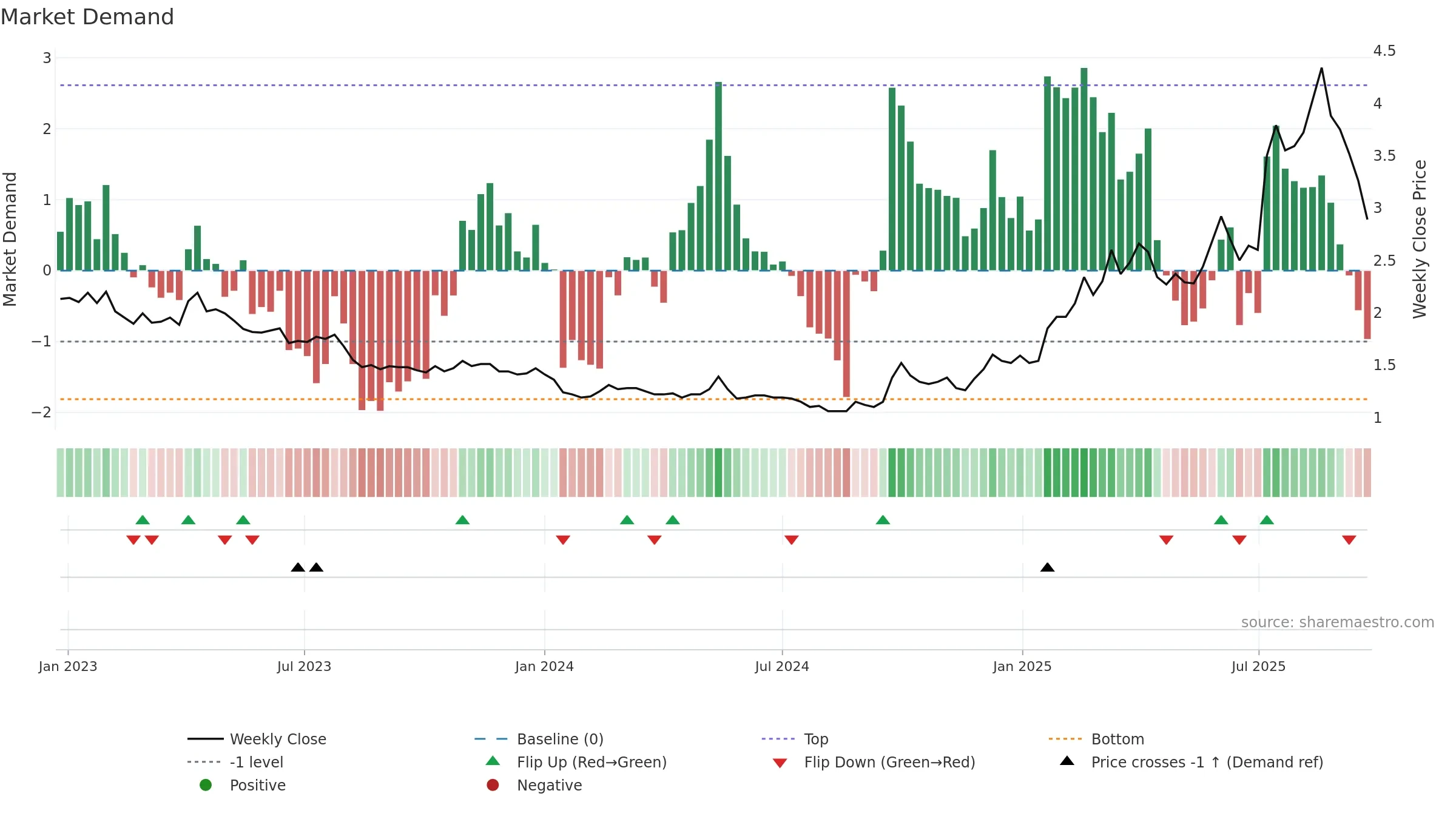The width and height of the screenshot is (1456, 819).
Task: Toggle the -1 level legend entry
Action: click(235, 762)
